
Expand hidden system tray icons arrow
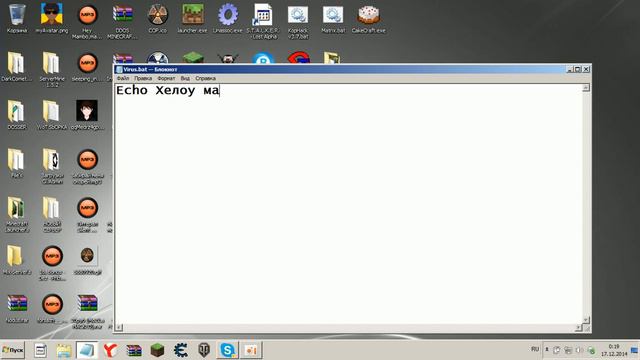(547, 349)
